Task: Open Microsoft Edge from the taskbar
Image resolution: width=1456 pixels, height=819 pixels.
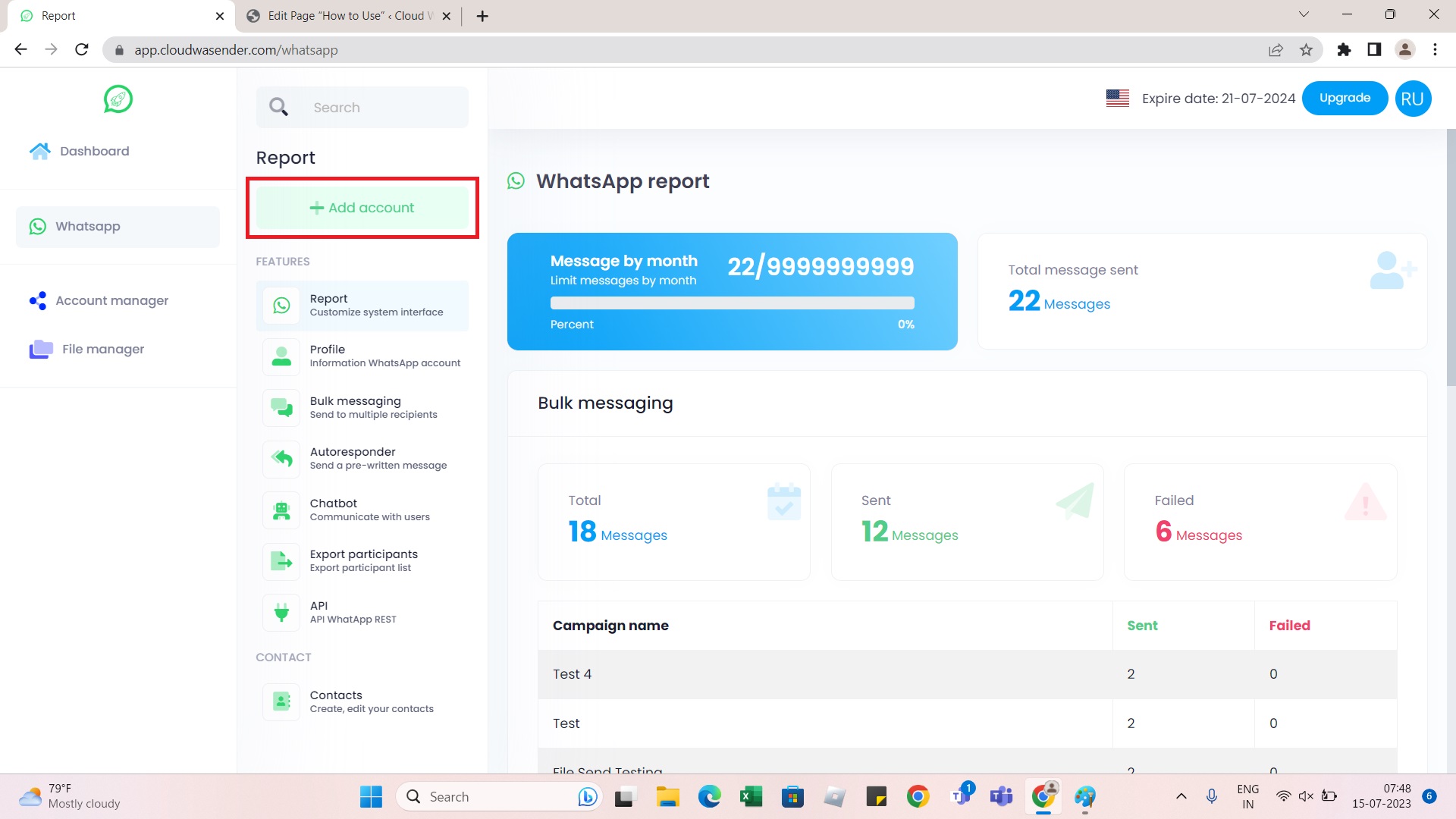Action: (x=709, y=796)
